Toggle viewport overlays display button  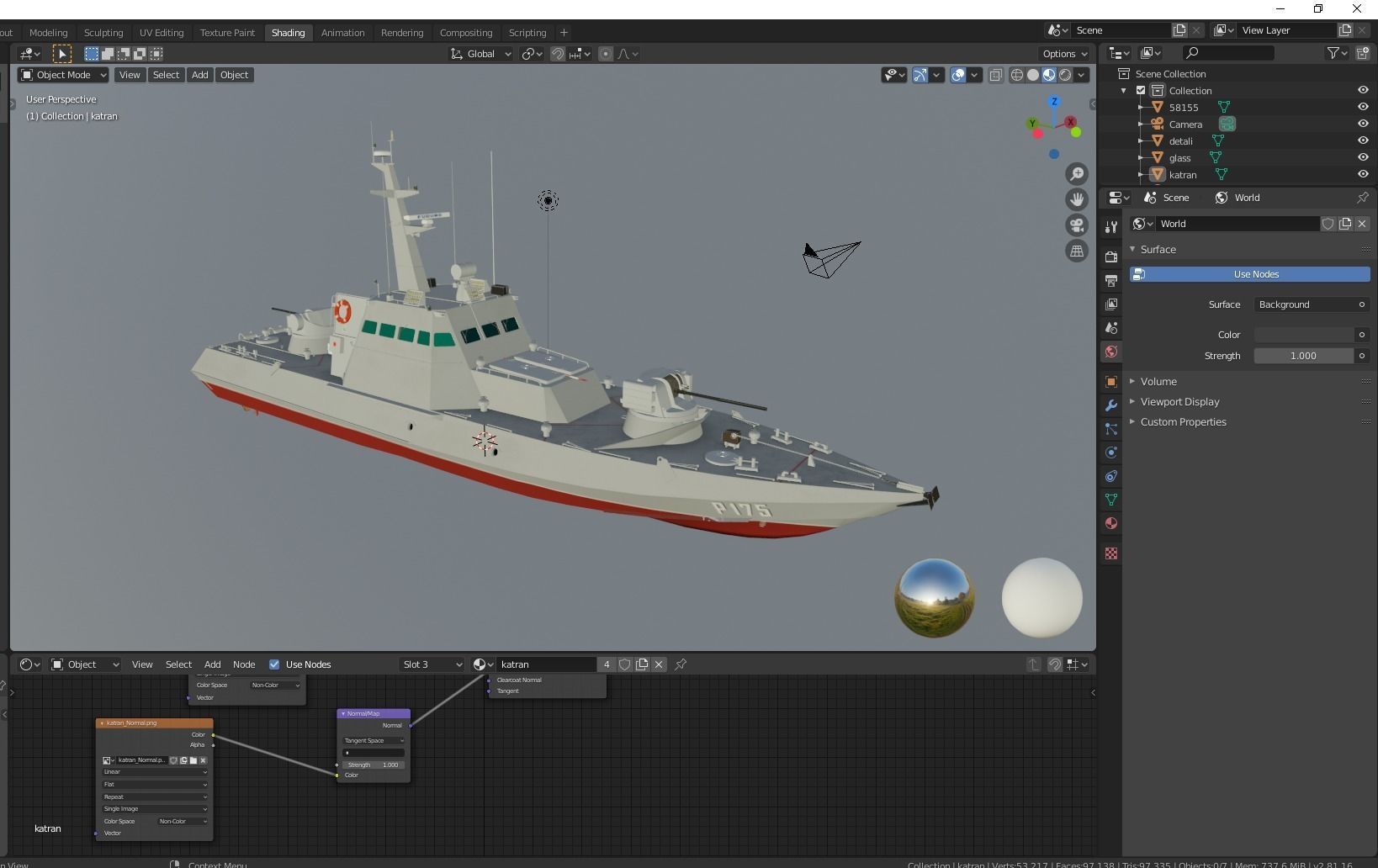tap(958, 75)
